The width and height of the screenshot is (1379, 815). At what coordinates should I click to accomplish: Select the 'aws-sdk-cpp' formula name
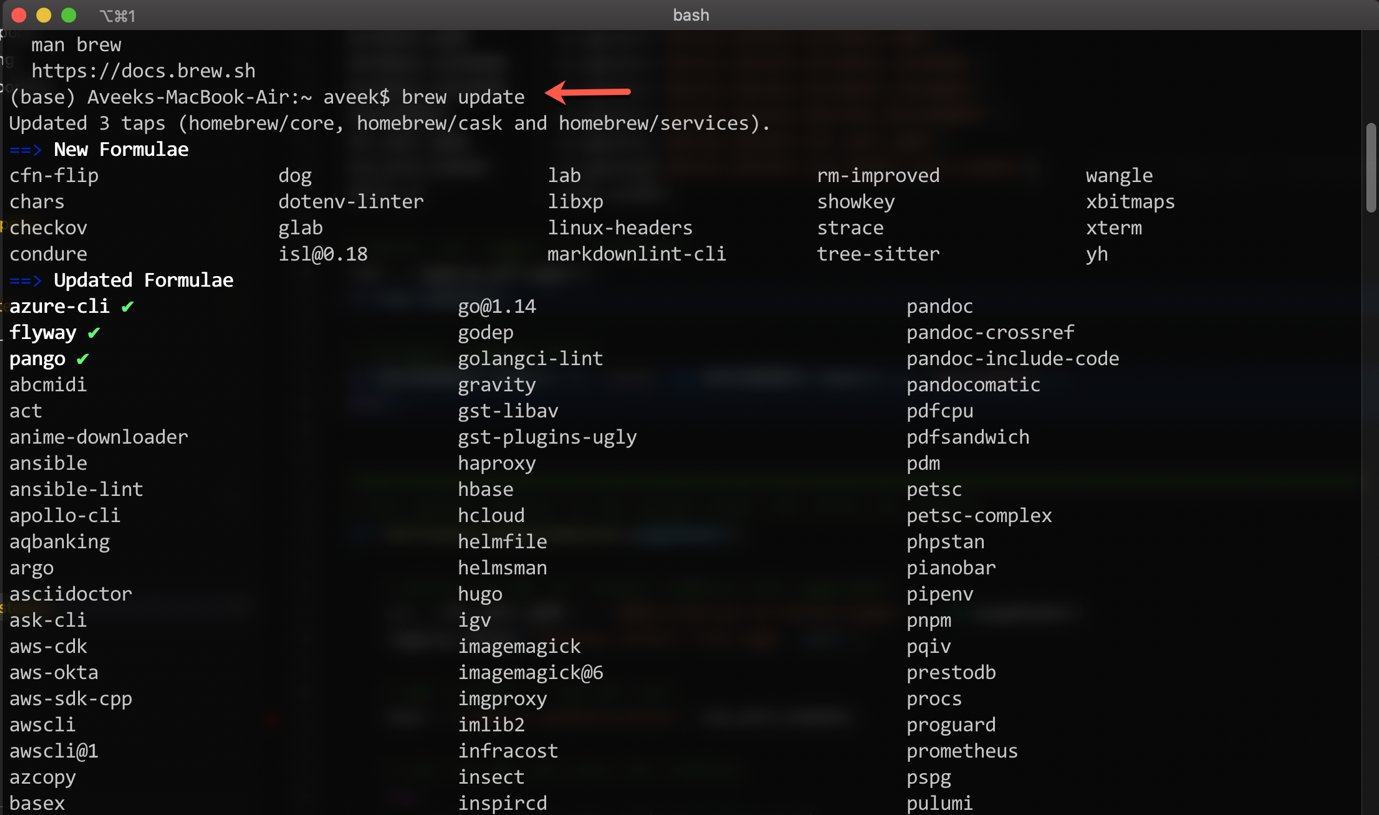coord(71,698)
